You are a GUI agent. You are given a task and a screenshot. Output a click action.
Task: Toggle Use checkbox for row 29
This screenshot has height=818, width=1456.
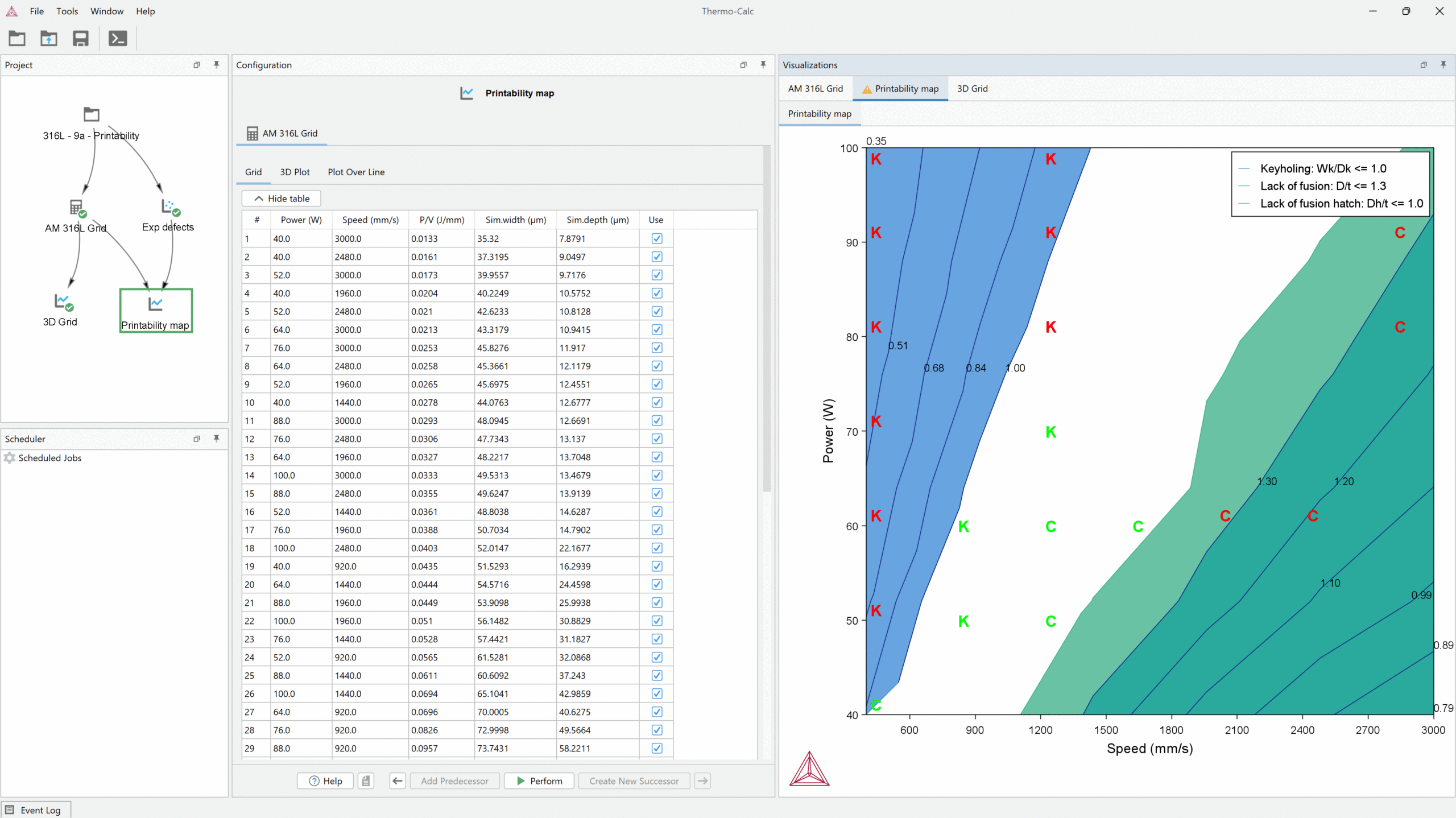click(657, 749)
